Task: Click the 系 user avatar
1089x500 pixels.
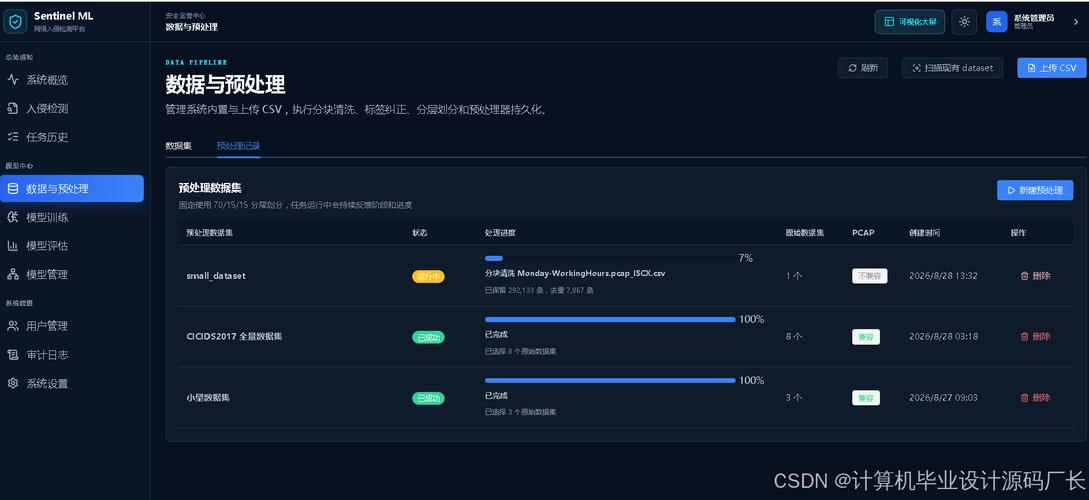Action: click(x=997, y=22)
